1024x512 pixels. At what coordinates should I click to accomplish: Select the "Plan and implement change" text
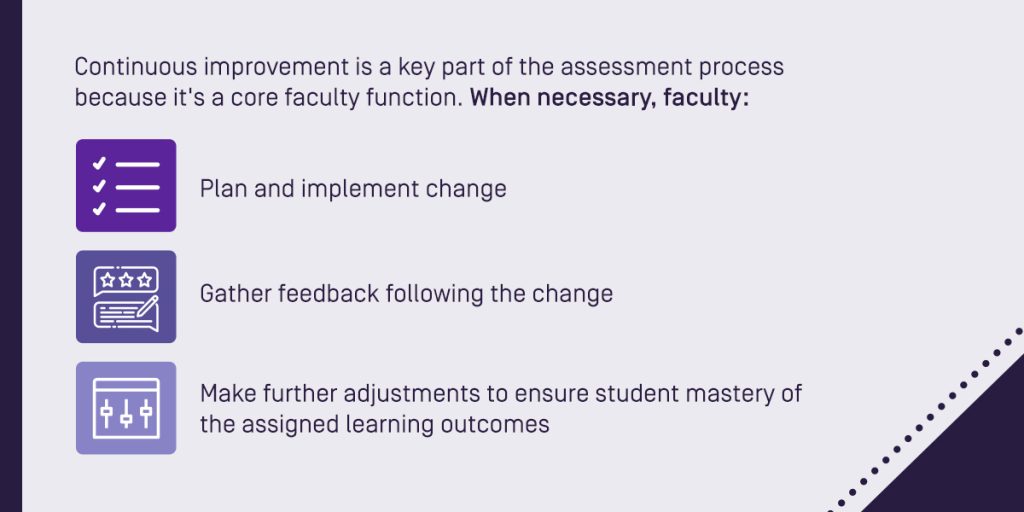click(353, 189)
